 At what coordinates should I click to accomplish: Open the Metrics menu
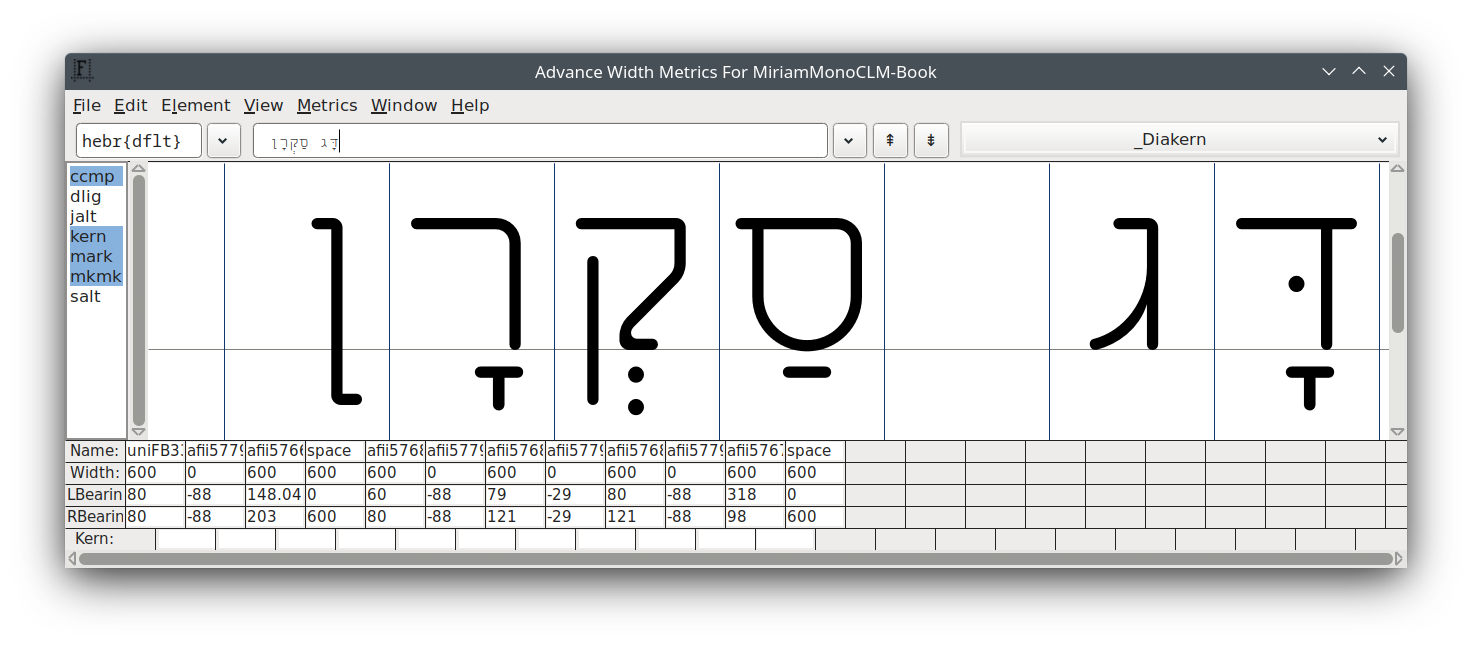(x=327, y=105)
